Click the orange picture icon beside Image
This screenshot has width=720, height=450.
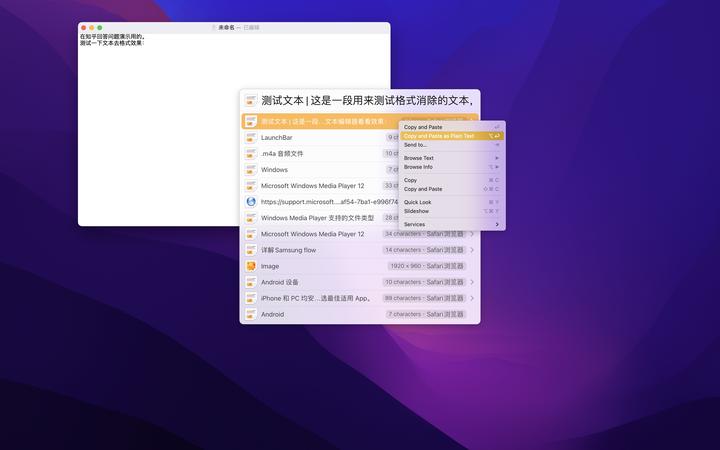pos(251,266)
